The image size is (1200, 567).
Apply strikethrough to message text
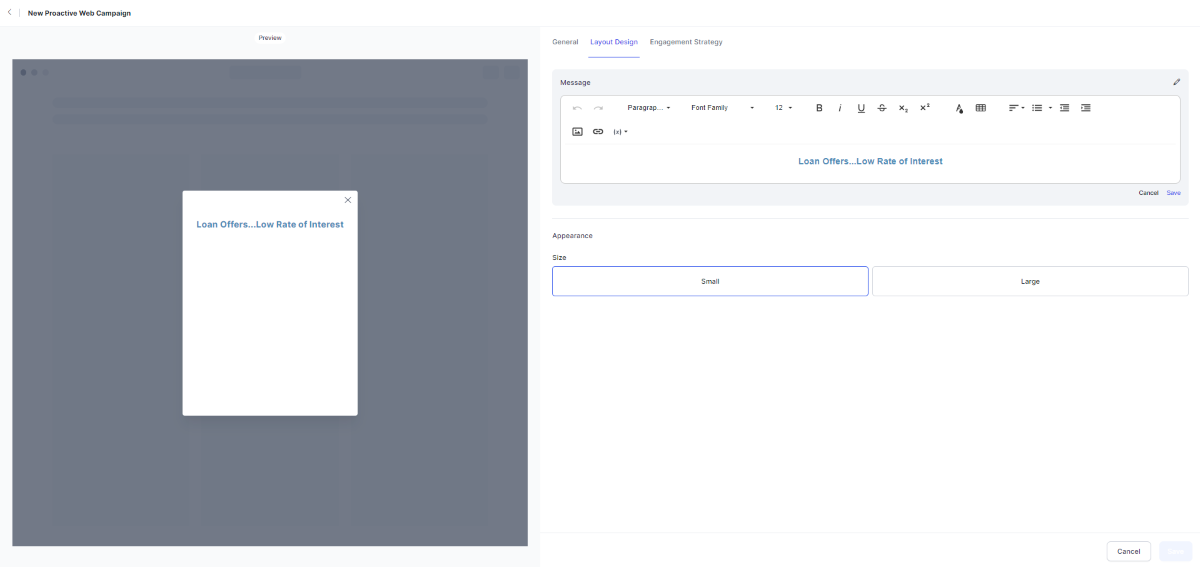(x=881, y=108)
